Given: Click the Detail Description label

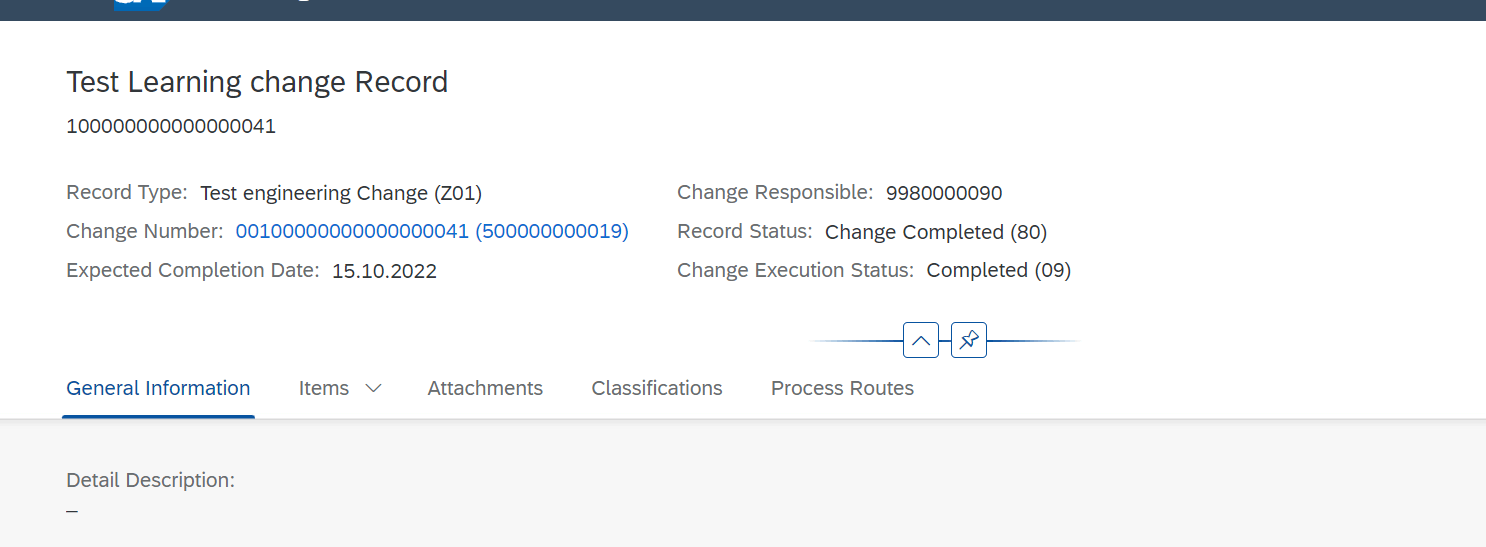Looking at the screenshot, I should pyautogui.click(x=150, y=480).
